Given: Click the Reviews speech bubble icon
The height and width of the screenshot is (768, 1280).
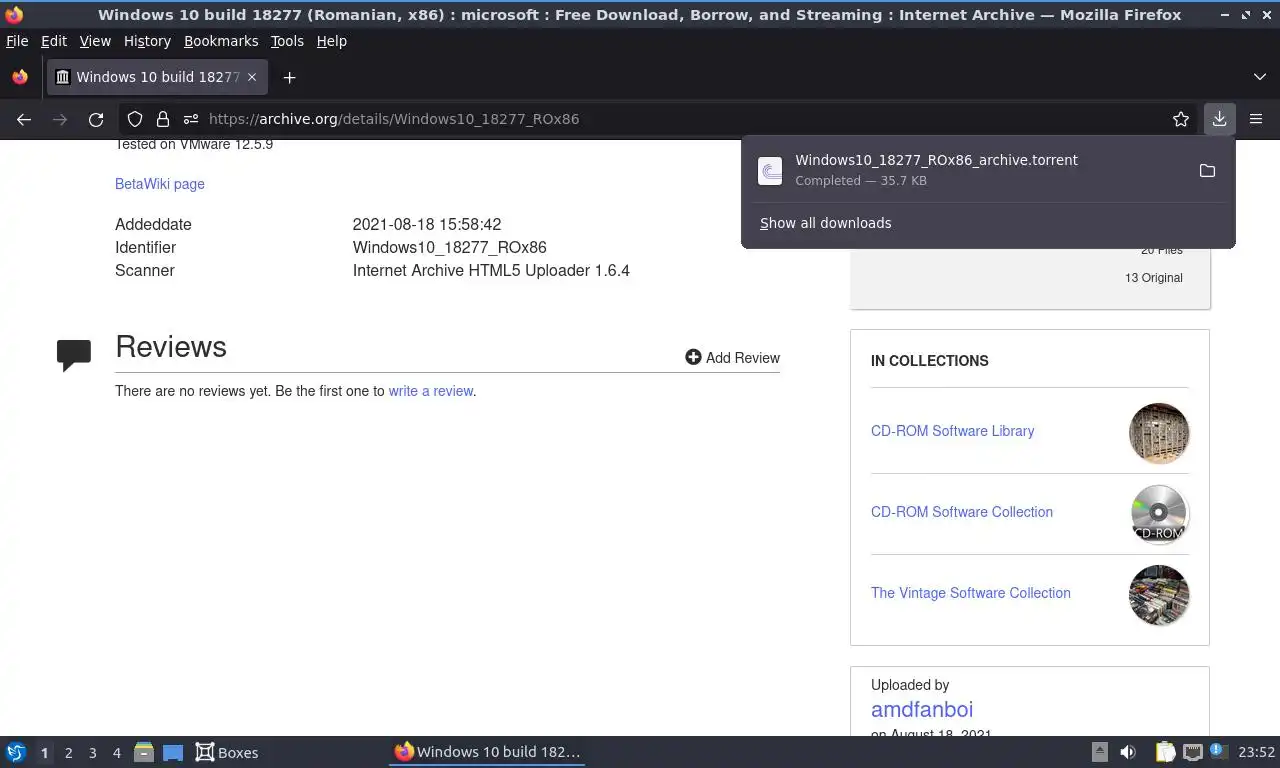Looking at the screenshot, I should pos(74,355).
